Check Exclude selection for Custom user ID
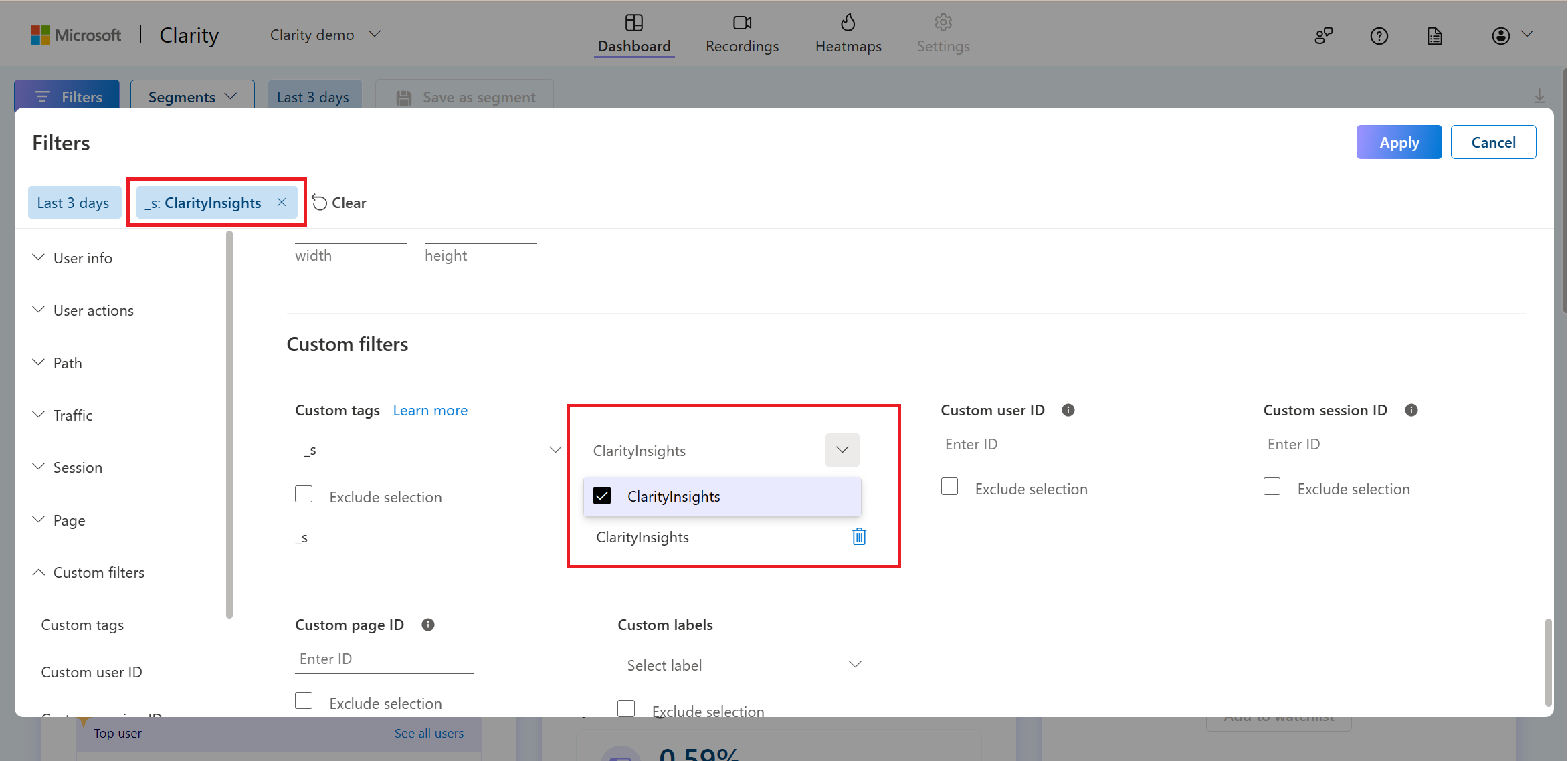The image size is (1568, 761). 949,486
